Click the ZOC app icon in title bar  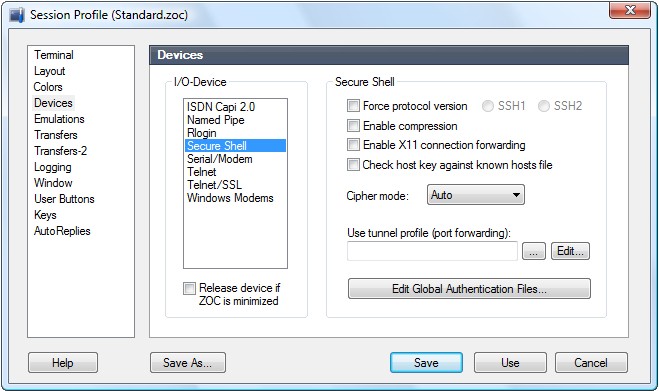pyautogui.click(x=17, y=15)
